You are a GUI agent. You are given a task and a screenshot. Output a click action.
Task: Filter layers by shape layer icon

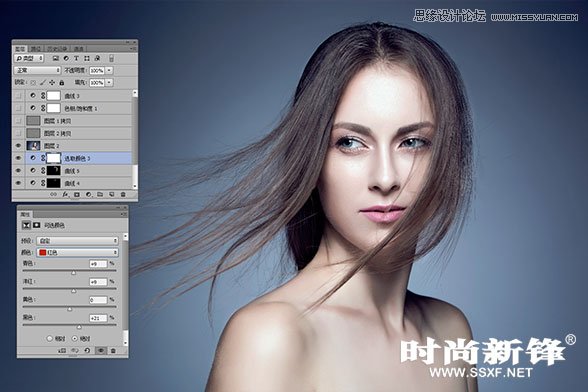coord(87,58)
